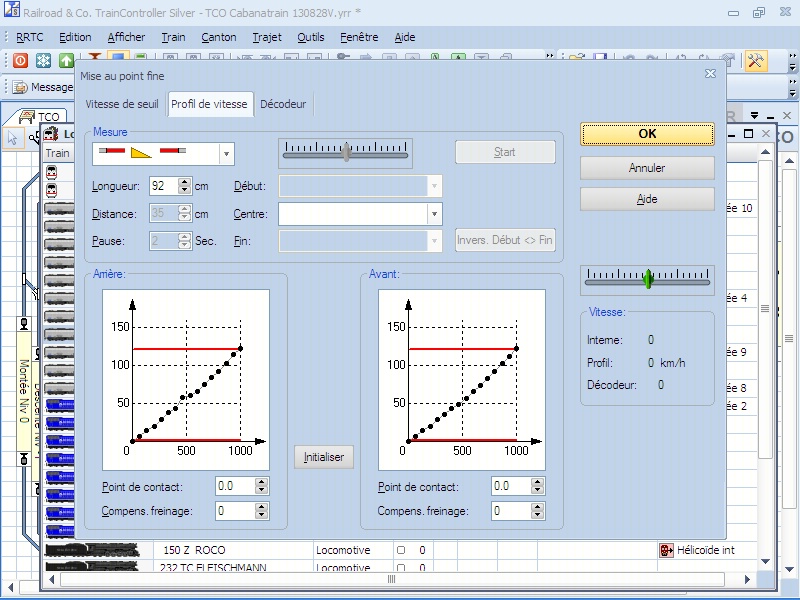This screenshot has height=600, width=800.
Task: Open the Afficher menu
Action: 126,37
